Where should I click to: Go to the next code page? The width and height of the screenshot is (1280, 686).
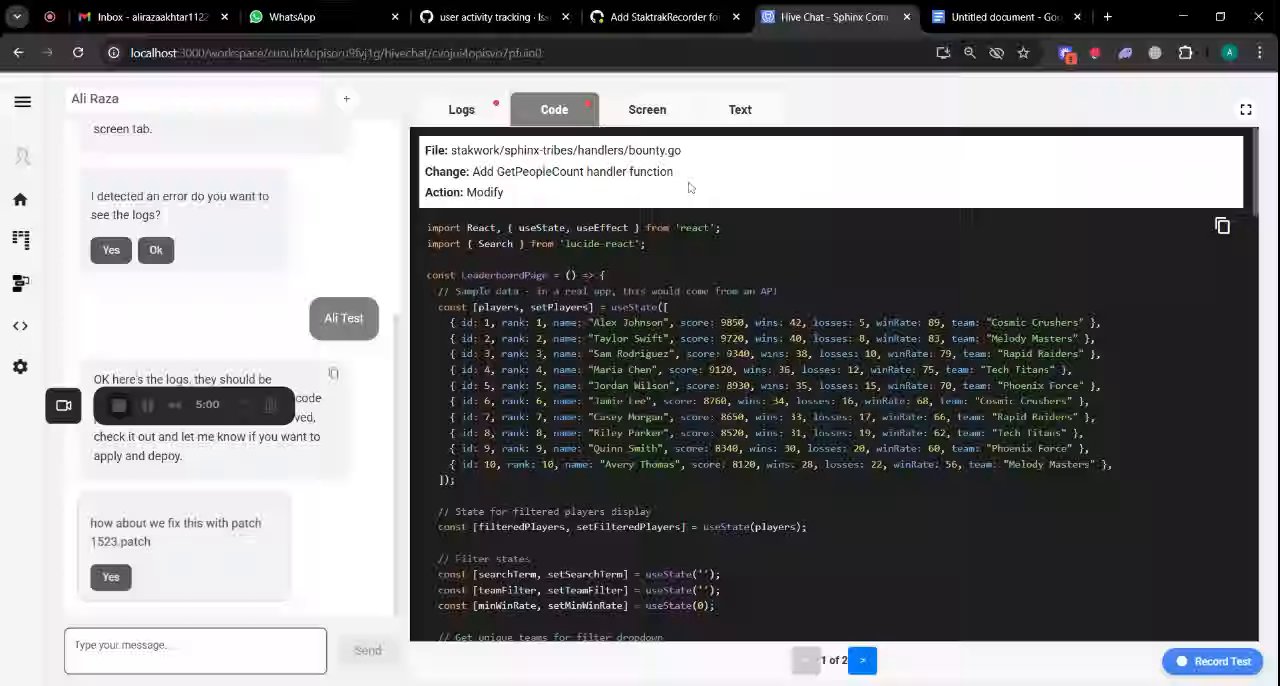tap(862, 660)
